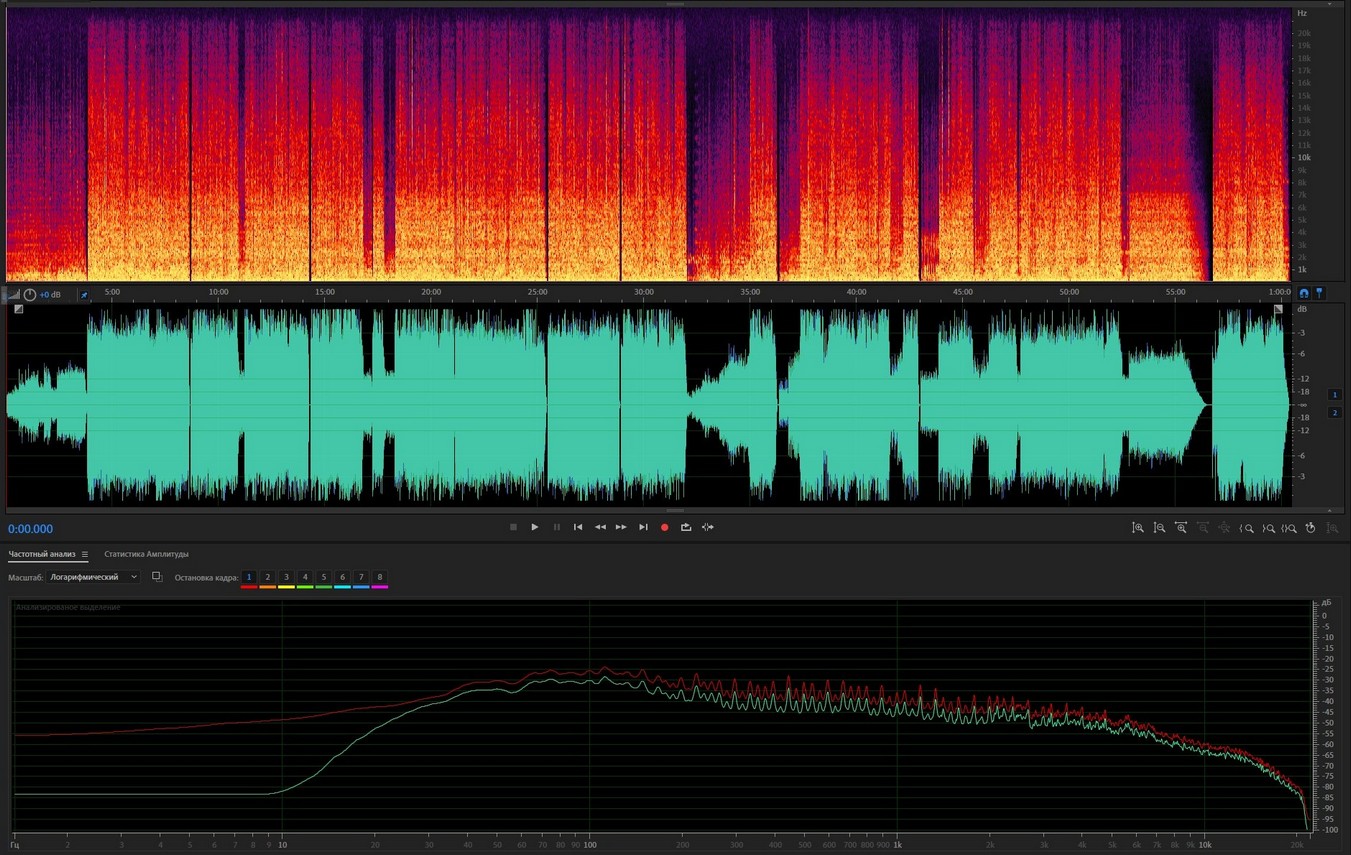The width and height of the screenshot is (1351, 855).
Task: Click the 0:00.000 timecode field
Action: [x=31, y=529]
